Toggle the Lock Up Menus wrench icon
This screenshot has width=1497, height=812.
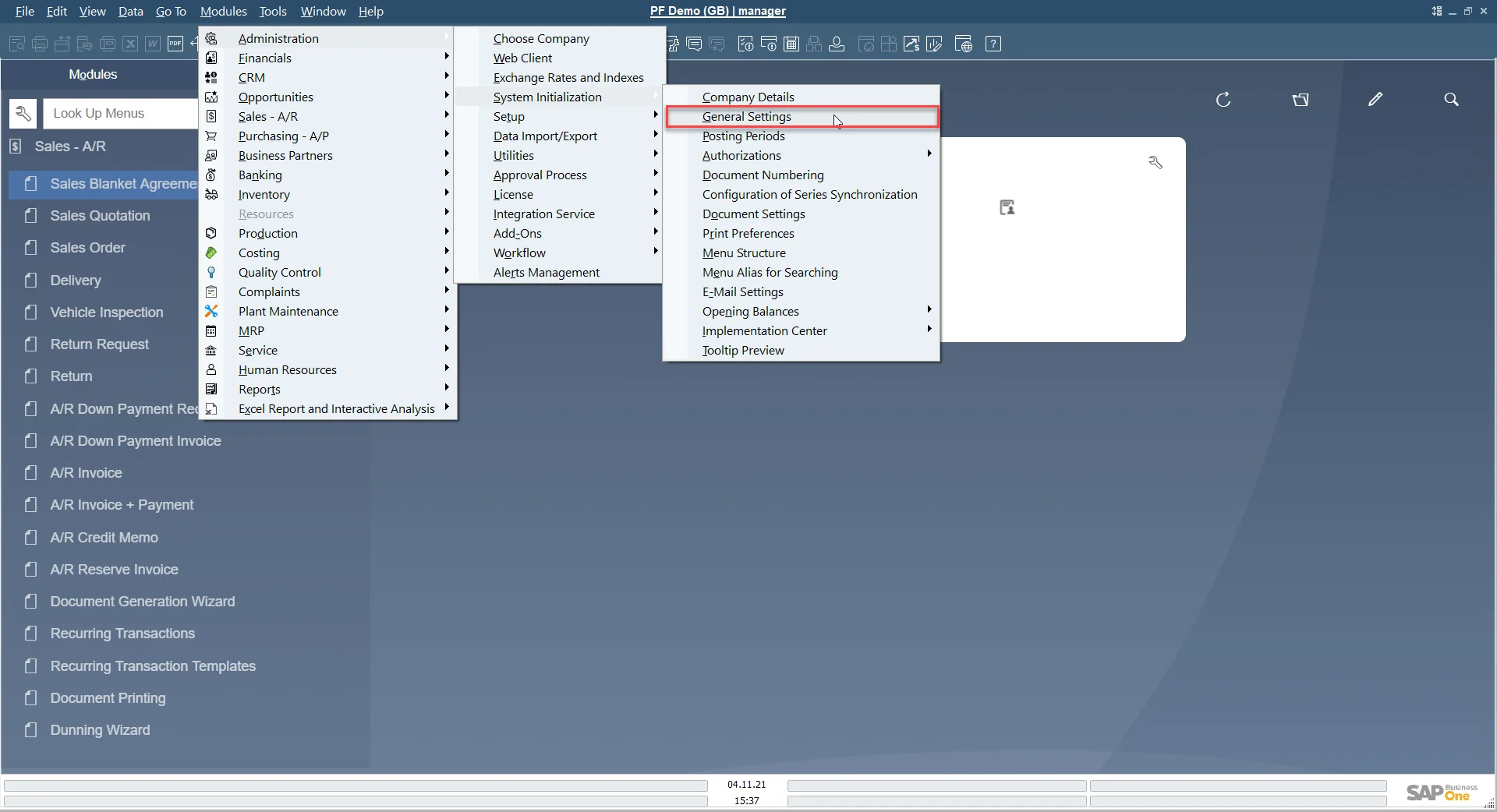coord(23,114)
